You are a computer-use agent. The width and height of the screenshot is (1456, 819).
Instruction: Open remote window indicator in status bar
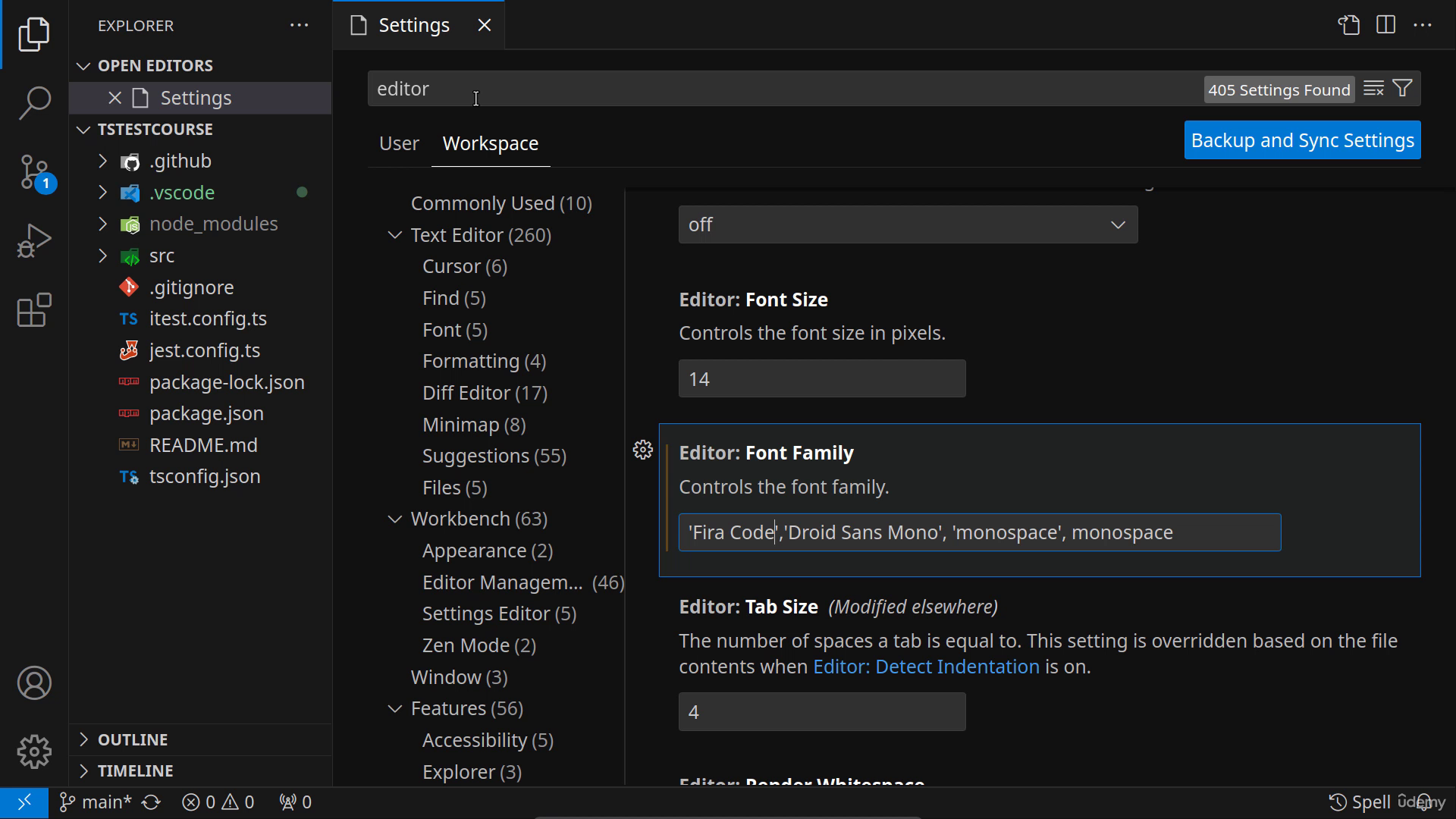tap(24, 802)
